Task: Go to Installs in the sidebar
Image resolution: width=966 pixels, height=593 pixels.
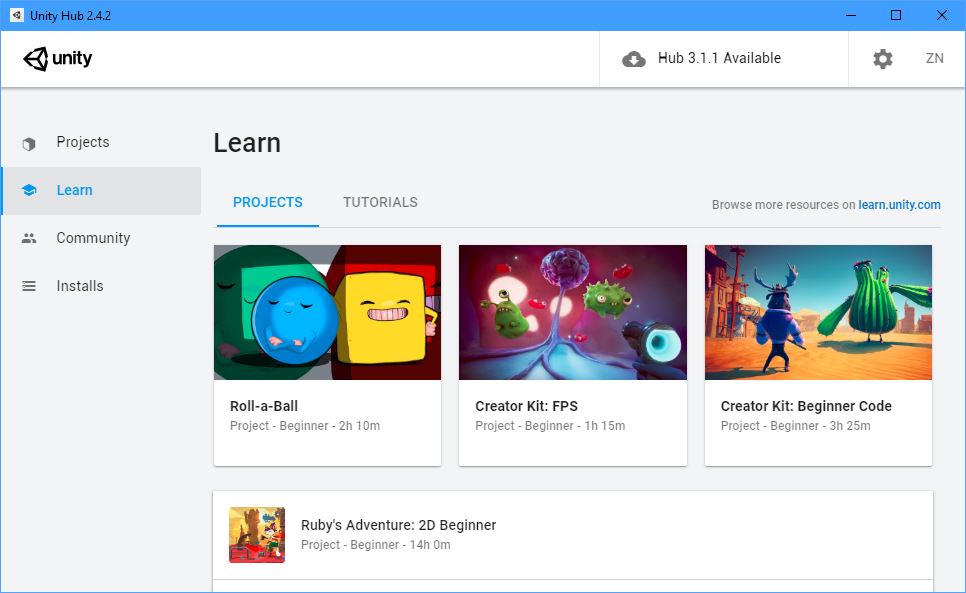Action: (x=80, y=287)
